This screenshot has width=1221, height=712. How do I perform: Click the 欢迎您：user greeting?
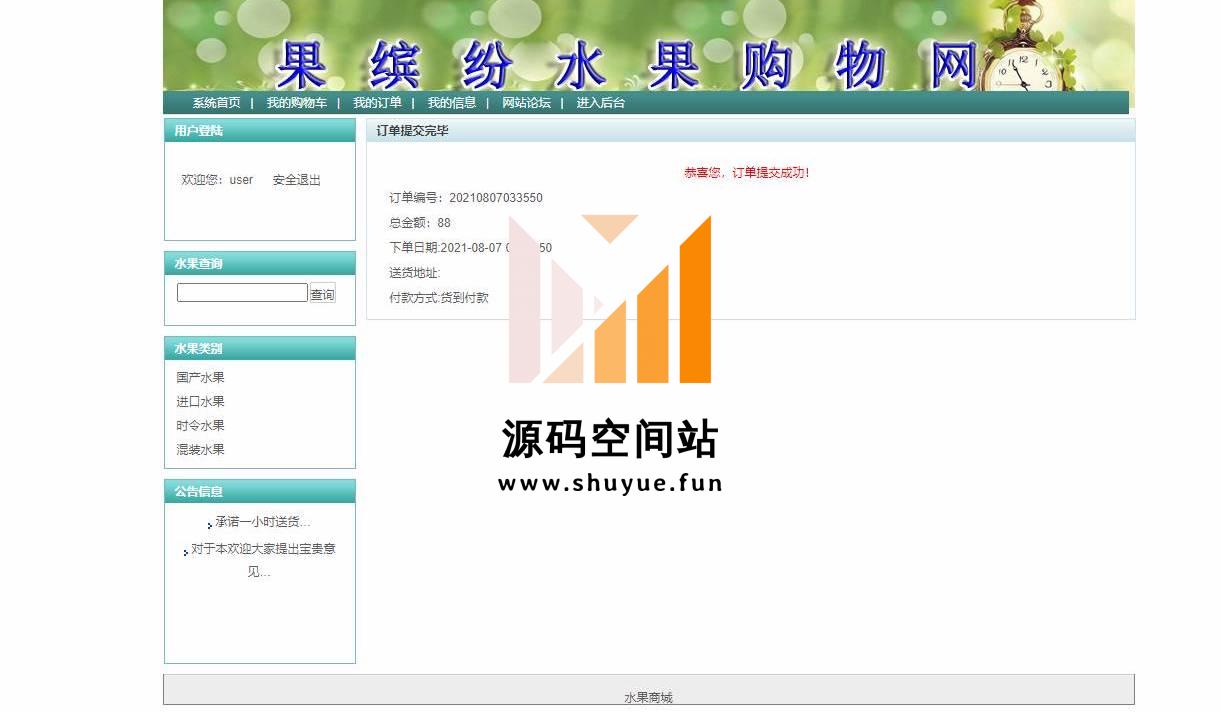pos(217,180)
